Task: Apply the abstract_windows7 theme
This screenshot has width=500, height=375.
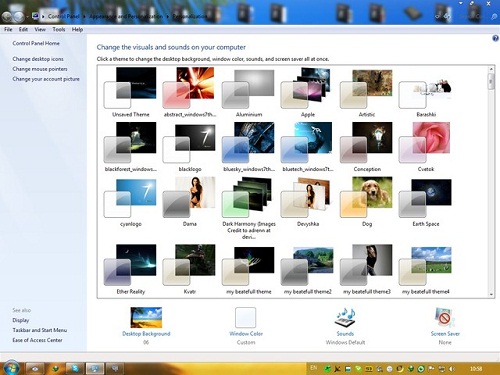Action: (x=189, y=88)
